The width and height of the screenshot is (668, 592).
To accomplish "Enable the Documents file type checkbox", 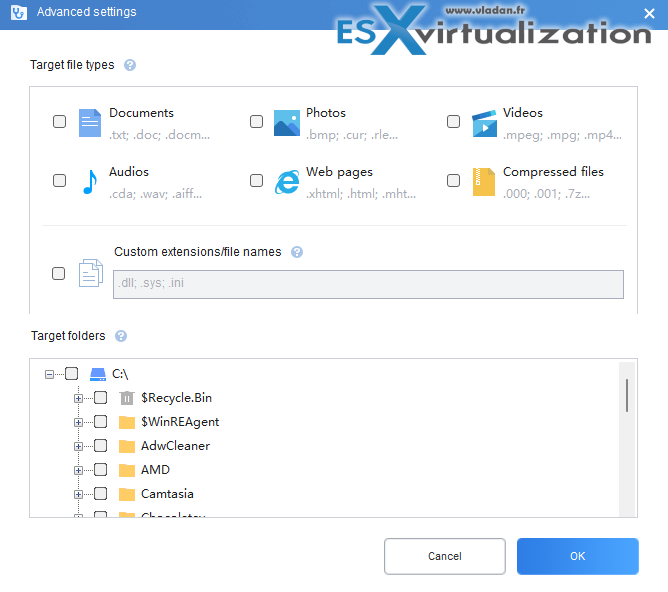I will [x=60, y=122].
